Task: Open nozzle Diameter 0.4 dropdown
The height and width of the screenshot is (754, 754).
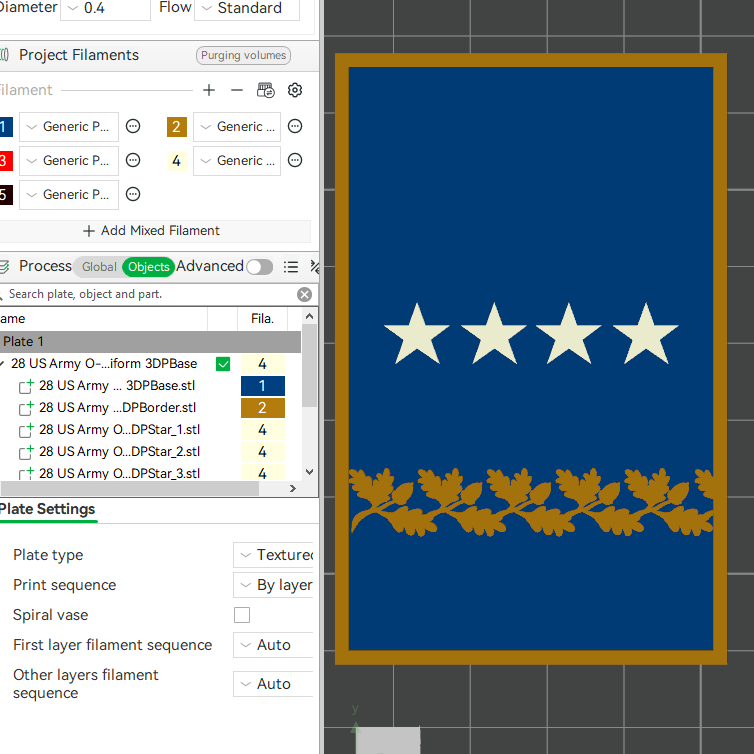Action: tap(105, 8)
